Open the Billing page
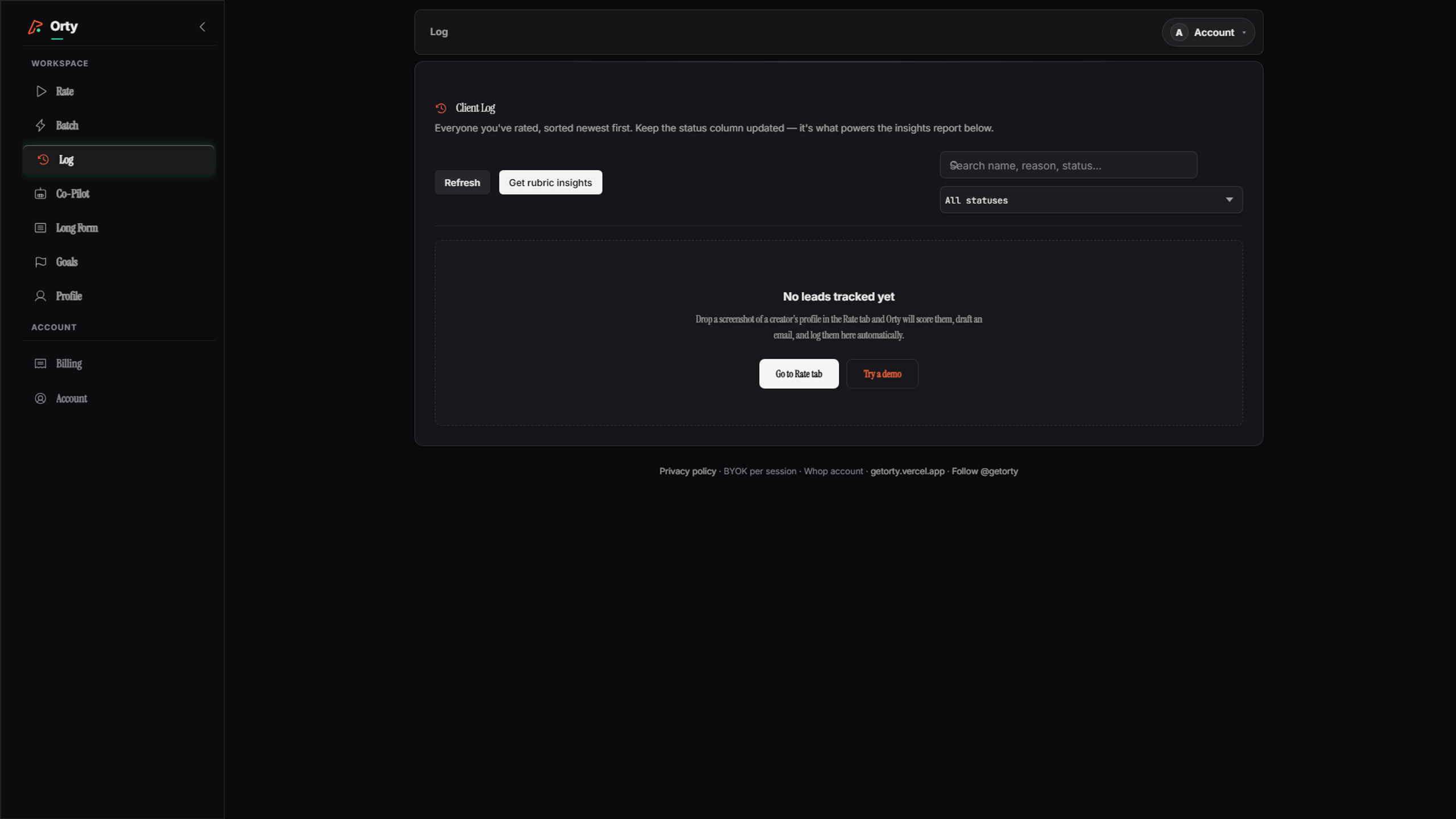Viewport: 1456px width, 819px height. pyautogui.click(x=118, y=363)
